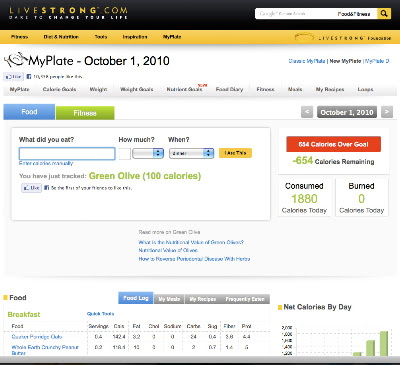Screen dimensions: 400x365
Task: Click the magnifier search button in header
Action: (384, 14)
